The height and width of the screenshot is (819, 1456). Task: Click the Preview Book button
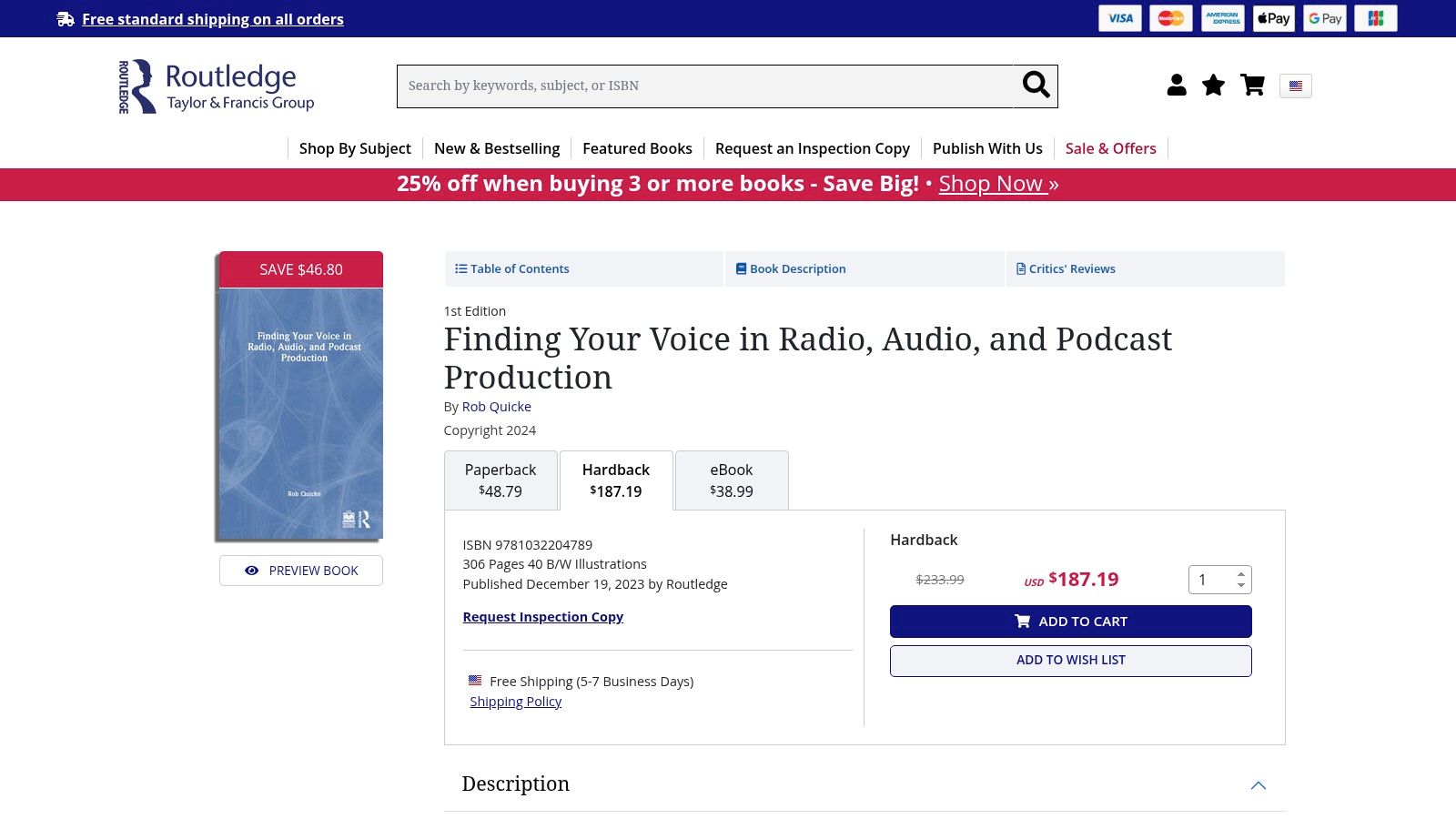[x=301, y=571]
